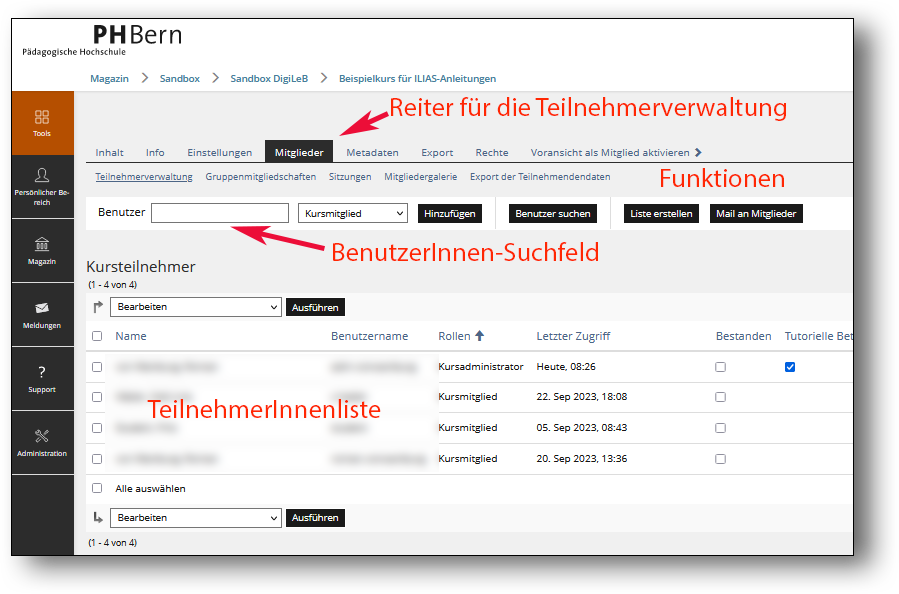The image size is (899, 594).
Task: Toggle Bestanden for the Kursadministrator row
Action: (721, 367)
